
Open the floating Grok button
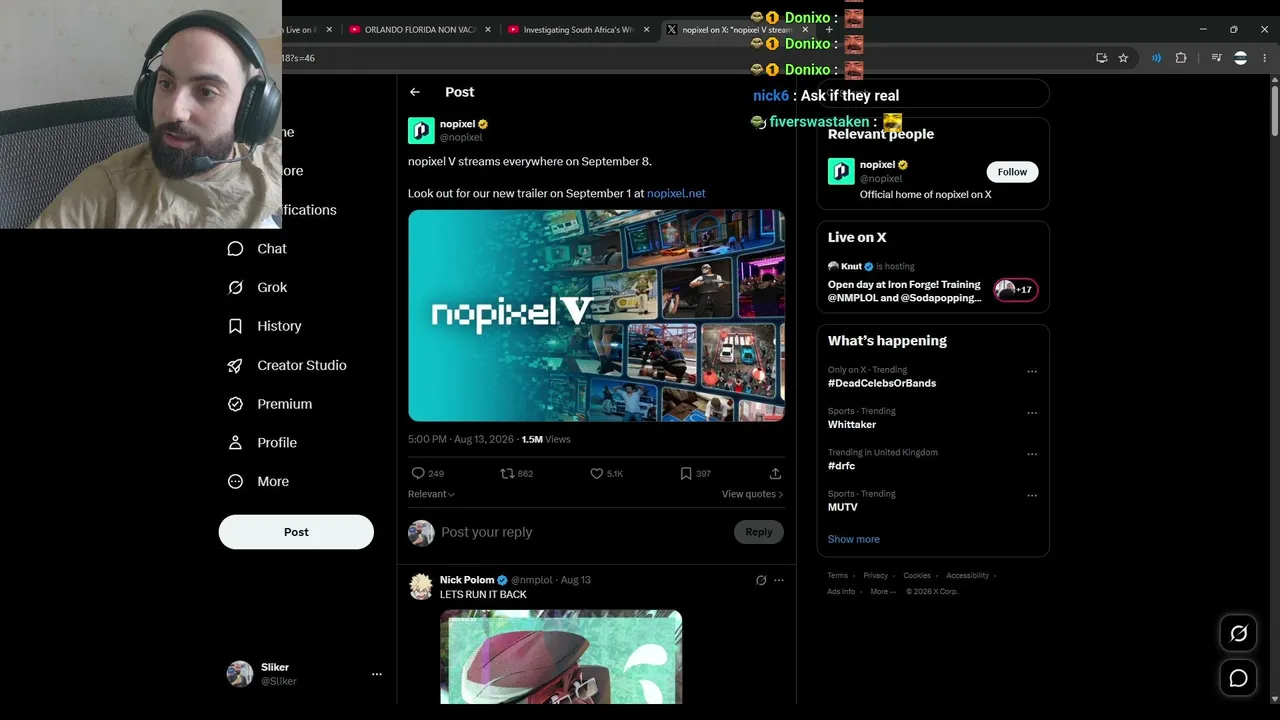[x=1238, y=633]
